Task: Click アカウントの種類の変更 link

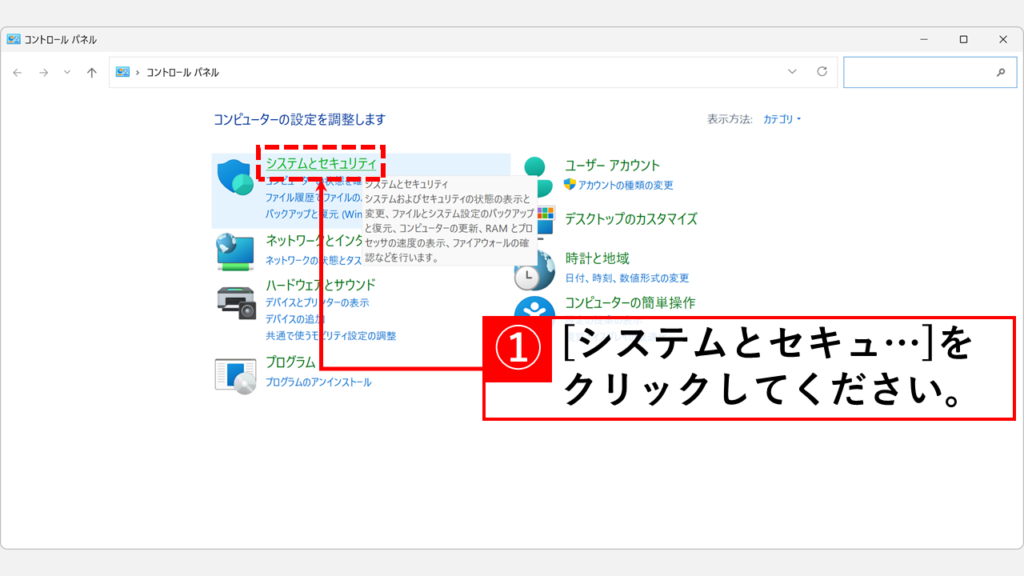Action: (x=625, y=185)
